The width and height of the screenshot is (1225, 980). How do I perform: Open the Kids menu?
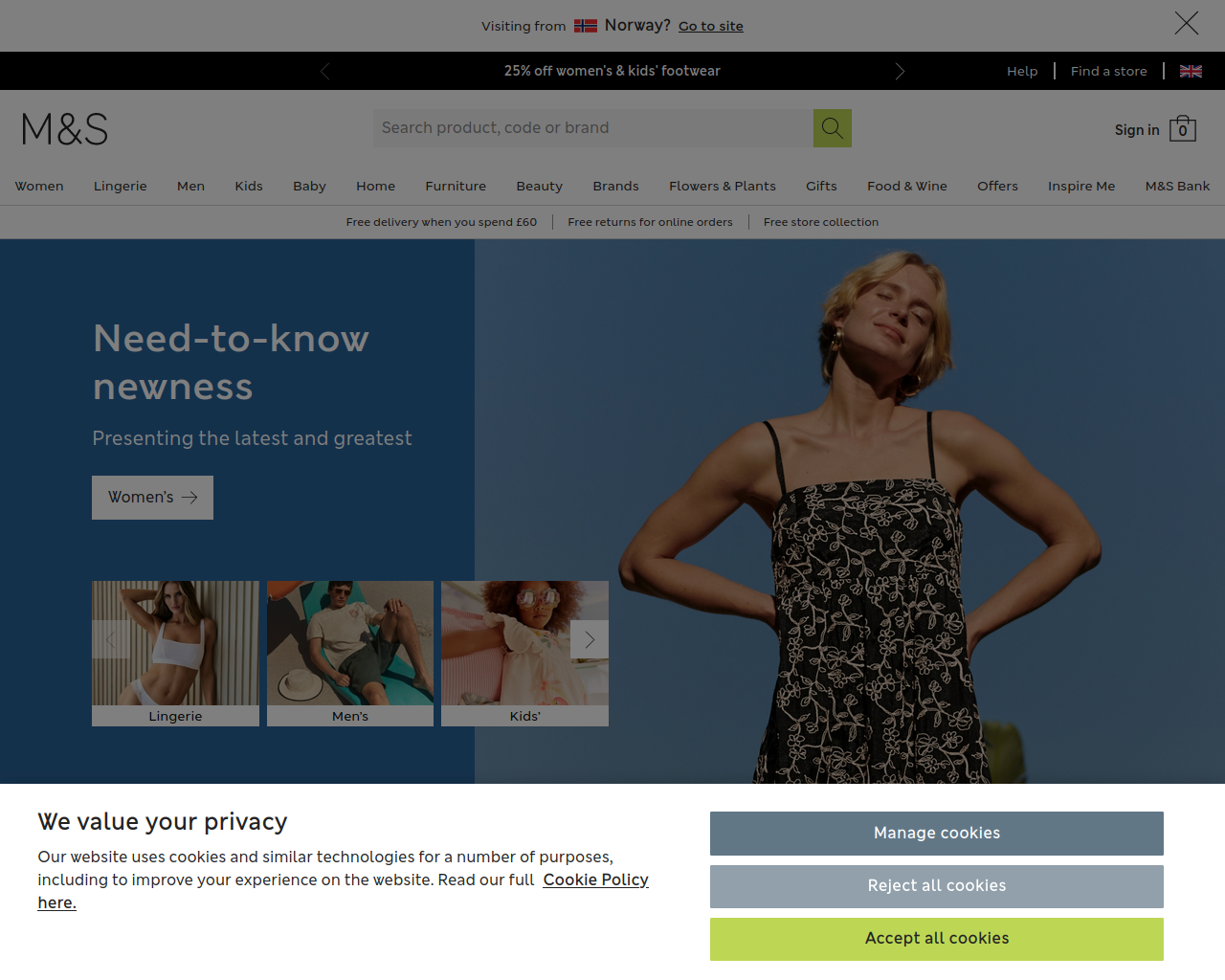249,186
